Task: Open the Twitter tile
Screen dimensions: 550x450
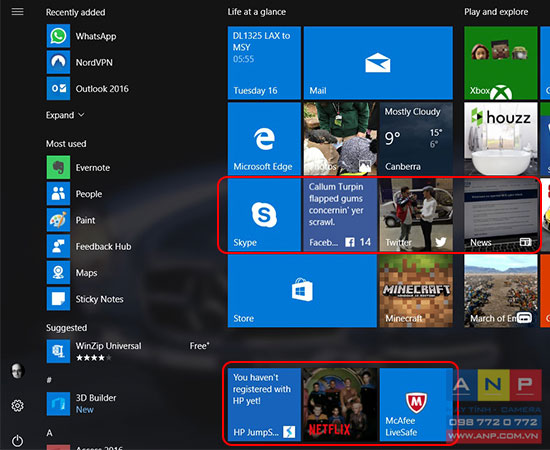Action: 416,215
